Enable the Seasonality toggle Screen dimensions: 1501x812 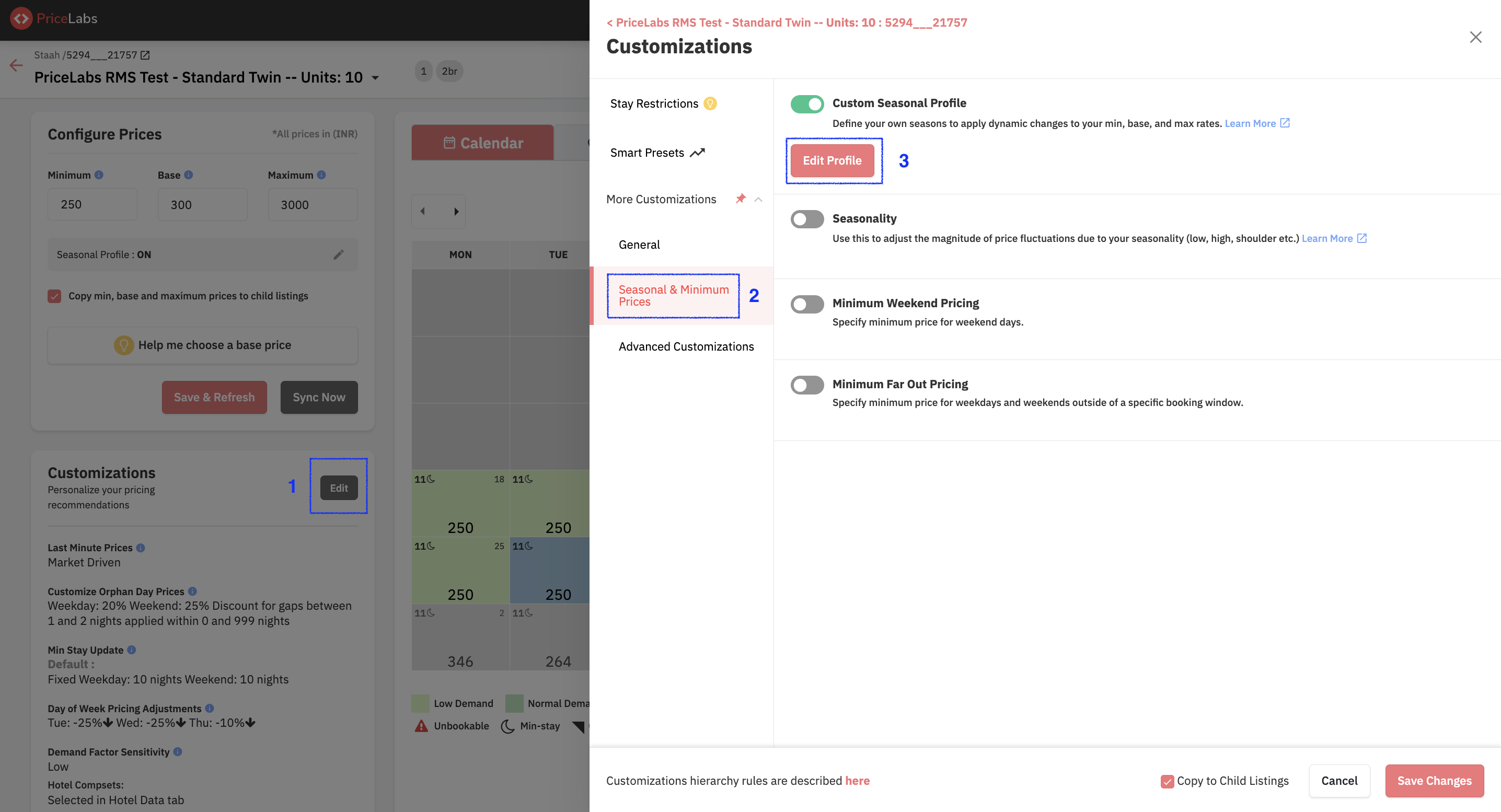click(807, 219)
